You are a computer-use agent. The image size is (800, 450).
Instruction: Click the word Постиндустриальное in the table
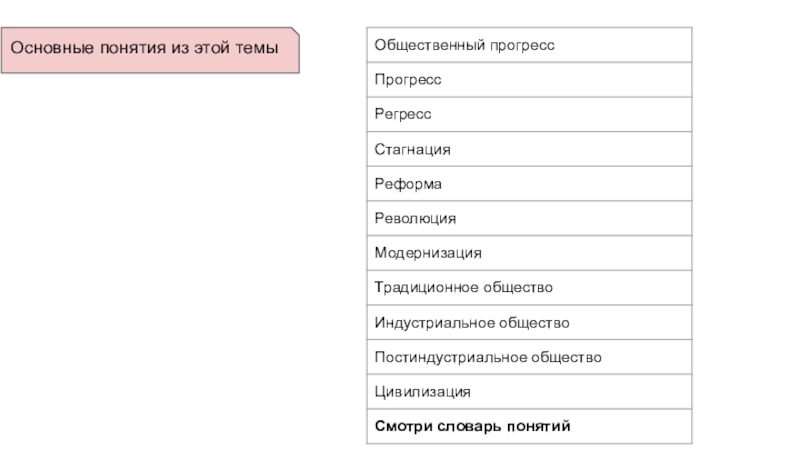[x=450, y=357]
